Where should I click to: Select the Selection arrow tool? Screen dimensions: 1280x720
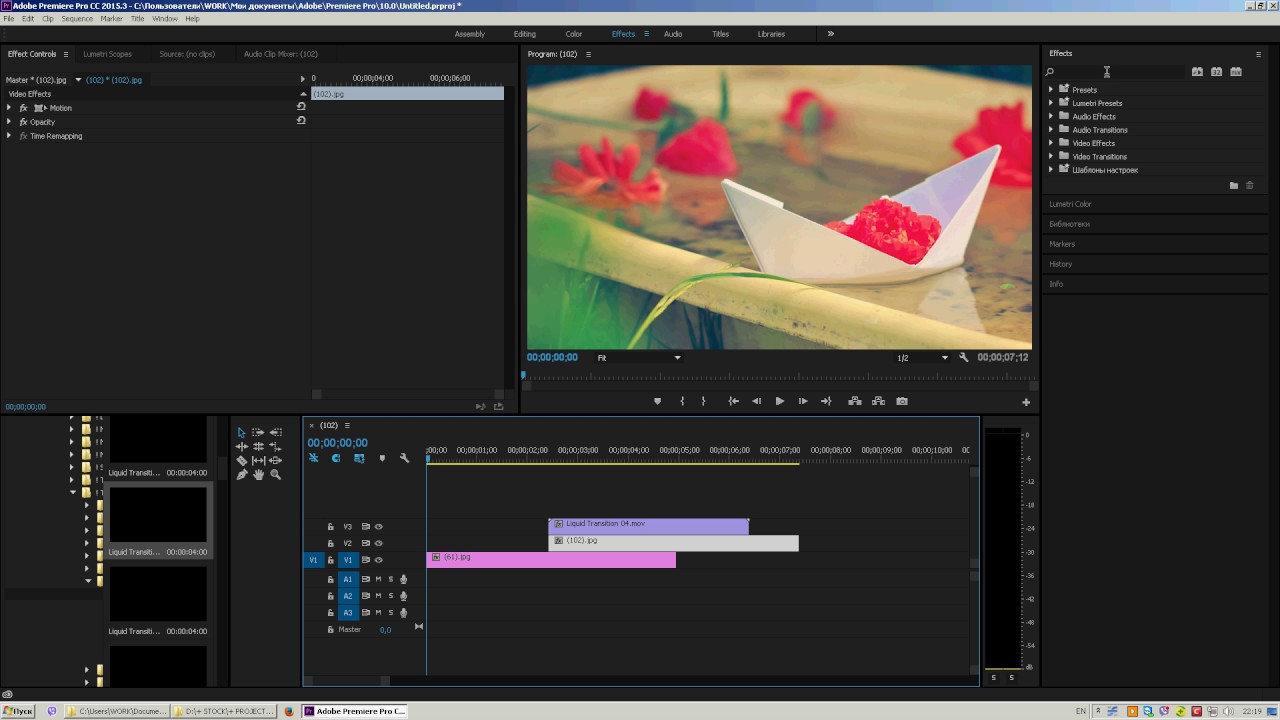coord(241,432)
